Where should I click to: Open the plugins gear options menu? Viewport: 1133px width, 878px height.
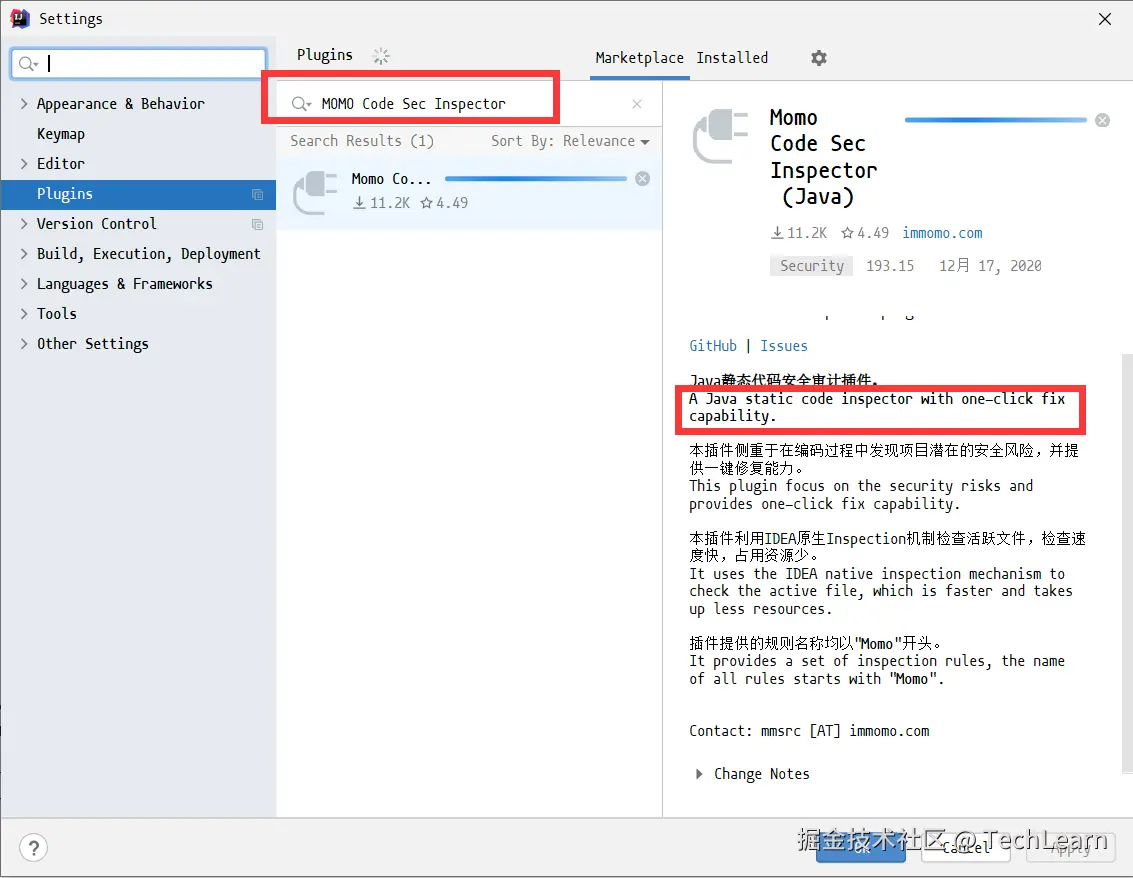[819, 58]
